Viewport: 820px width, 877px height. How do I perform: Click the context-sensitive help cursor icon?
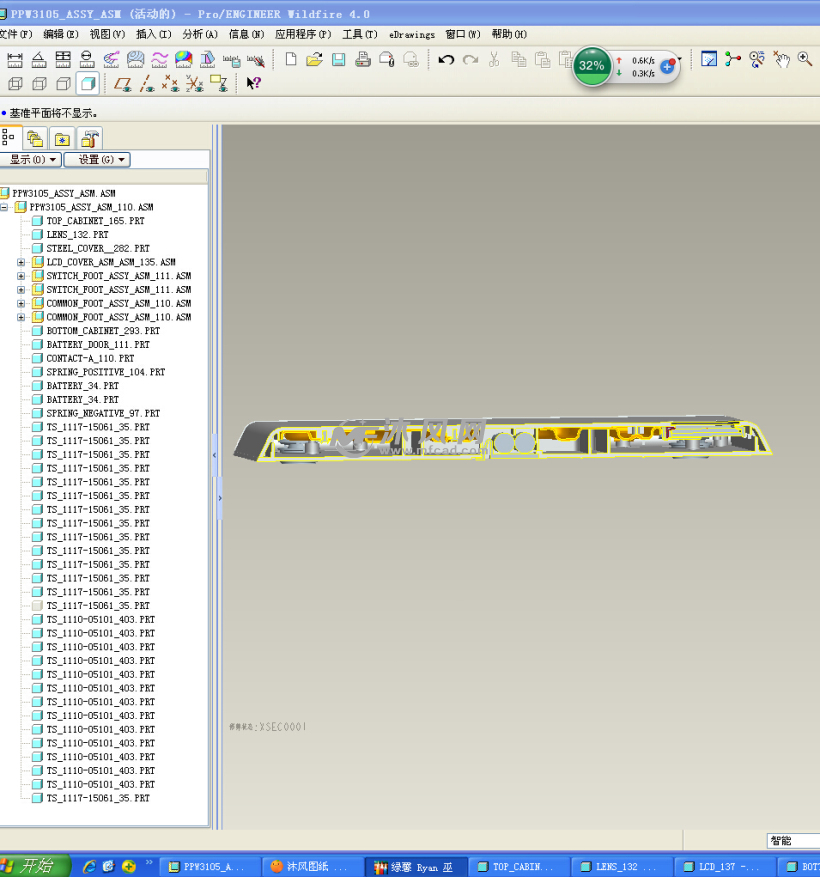(253, 83)
